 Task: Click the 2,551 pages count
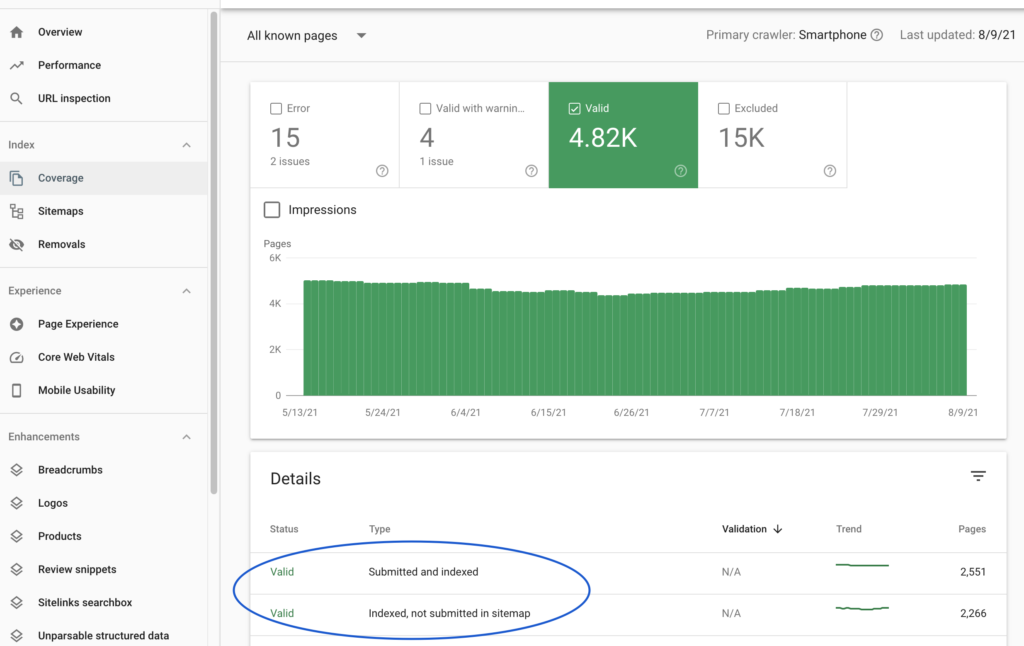[x=973, y=572]
